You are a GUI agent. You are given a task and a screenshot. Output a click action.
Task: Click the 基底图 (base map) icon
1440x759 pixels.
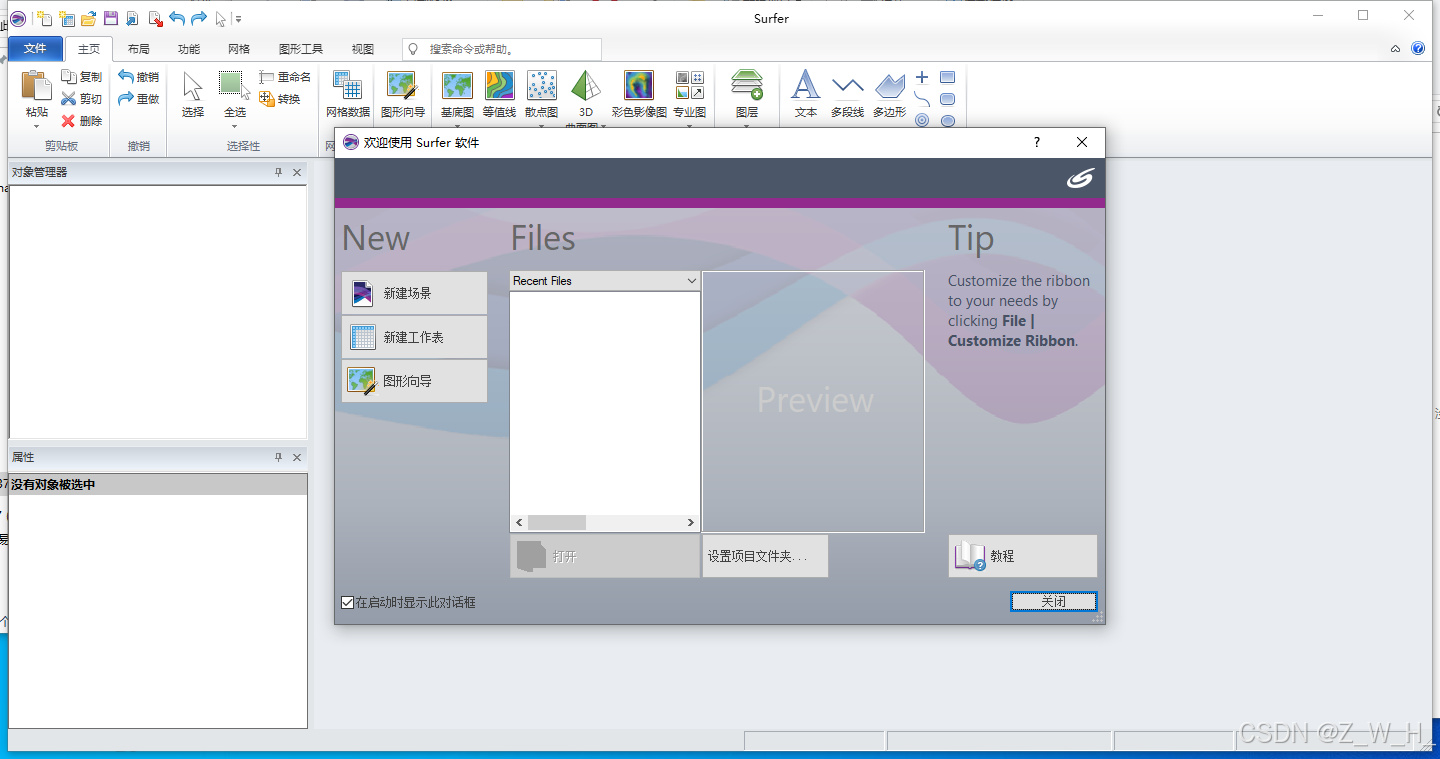click(457, 85)
